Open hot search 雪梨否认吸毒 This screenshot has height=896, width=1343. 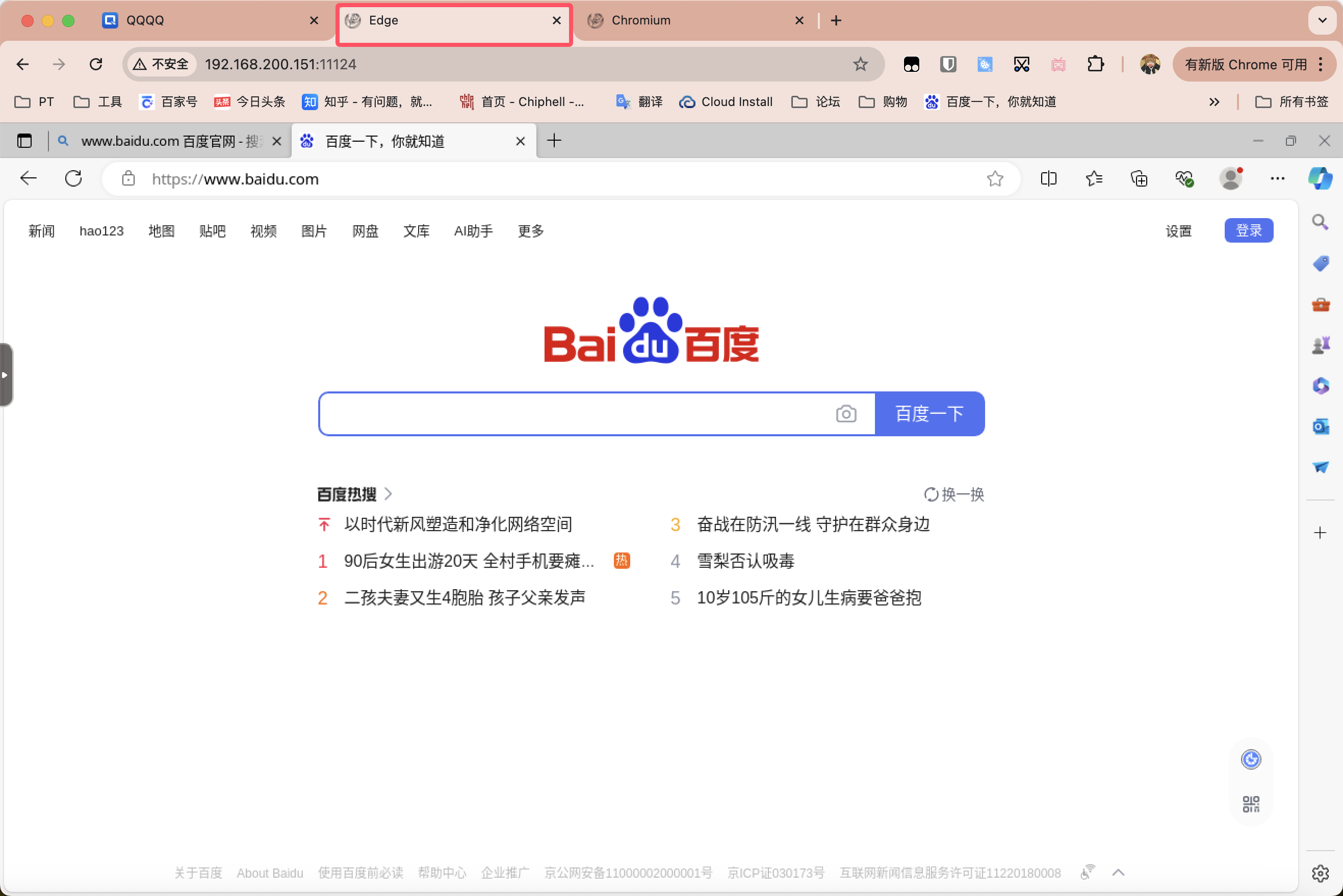746,561
